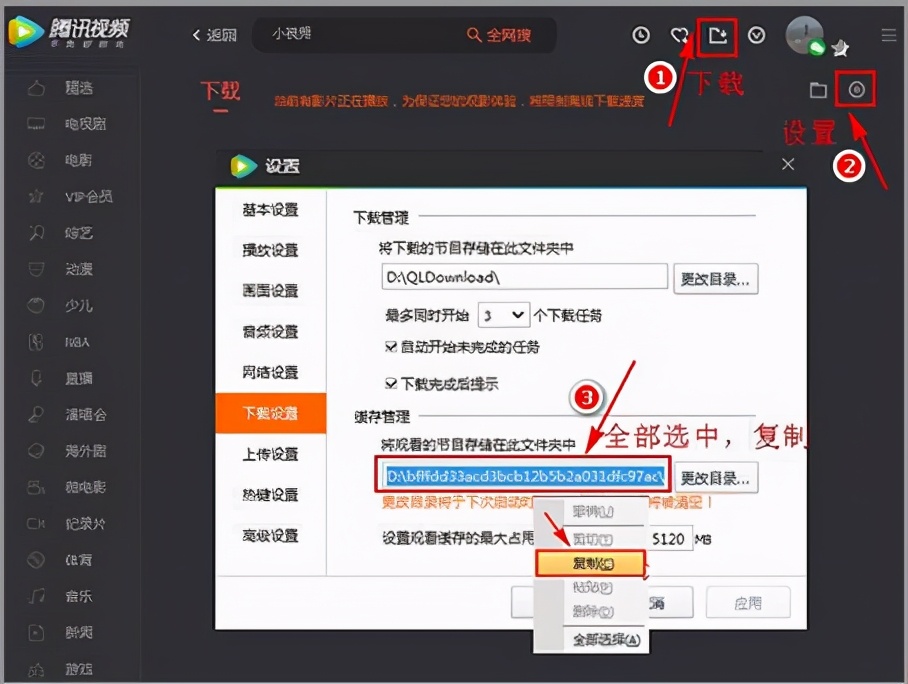This screenshot has height=684, width=908.
Task: Click 更改目录 button next to download path
Action: click(716, 279)
